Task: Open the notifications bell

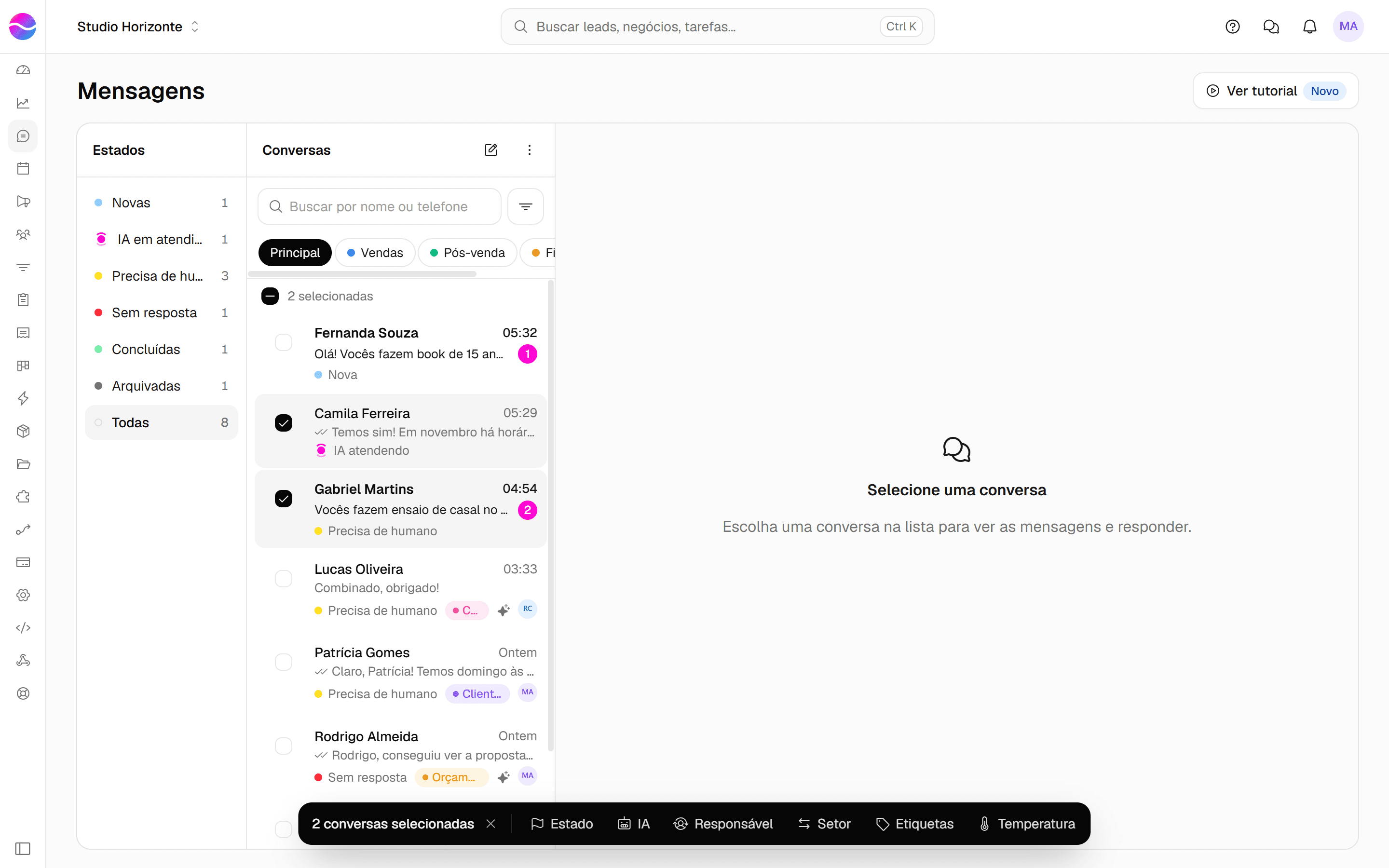Action: (1309, 27)
